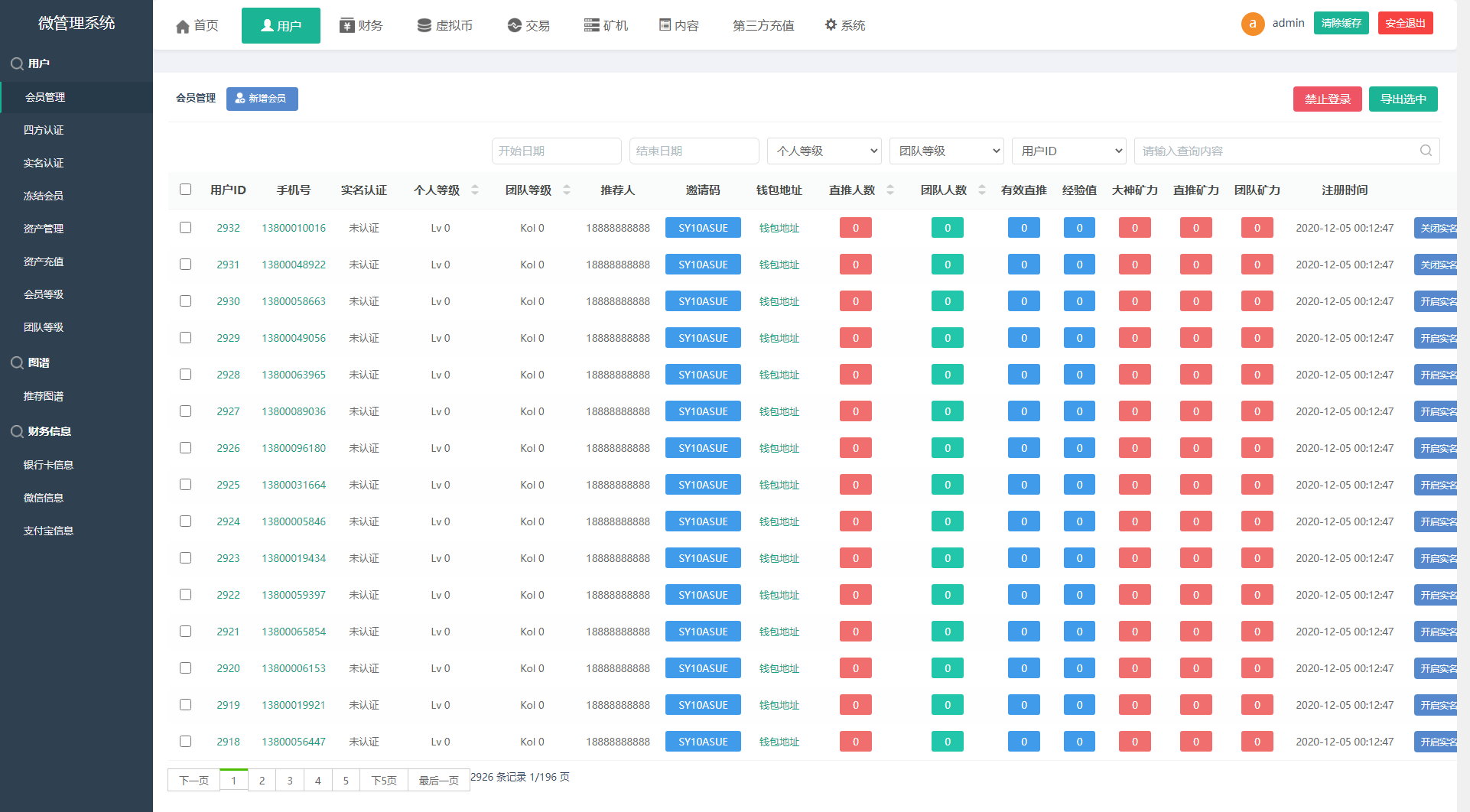Jump to 最后一页 last page

438,781
